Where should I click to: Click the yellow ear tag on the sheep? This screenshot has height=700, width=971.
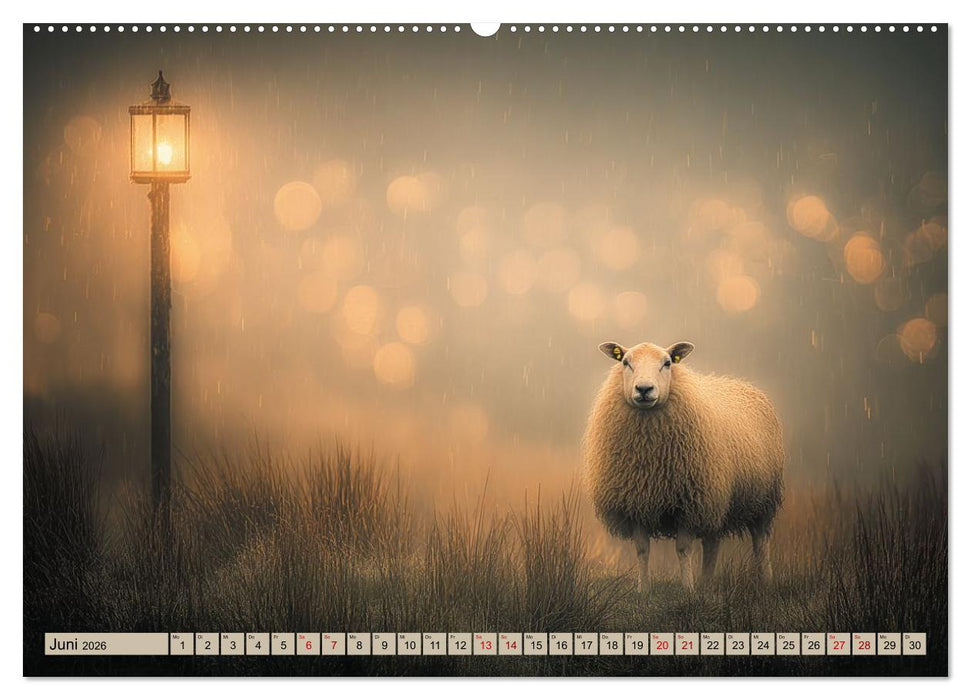(x=618, y=353)
